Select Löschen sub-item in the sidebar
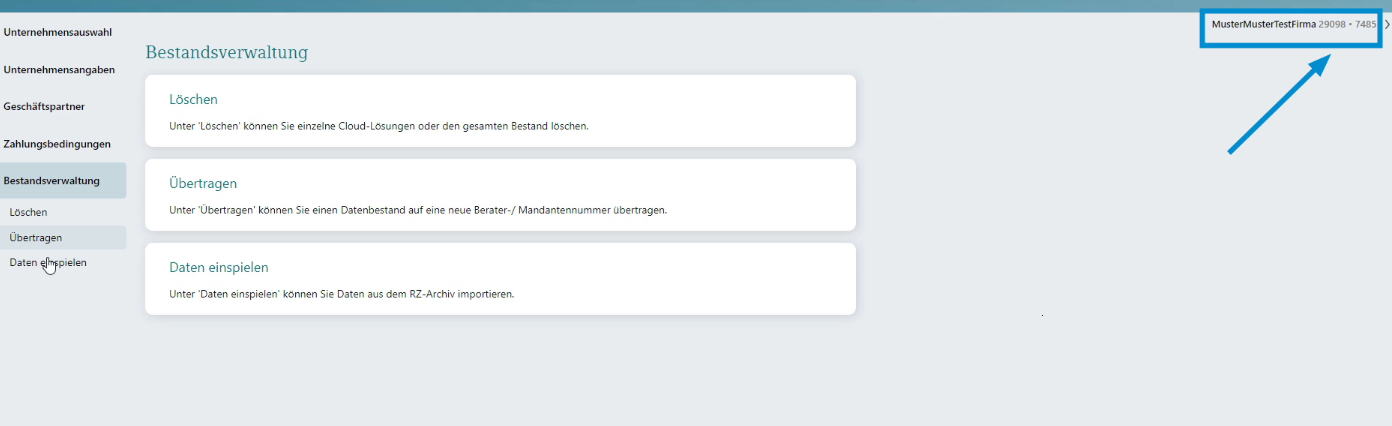1392x426 pixels. (28, 213)
